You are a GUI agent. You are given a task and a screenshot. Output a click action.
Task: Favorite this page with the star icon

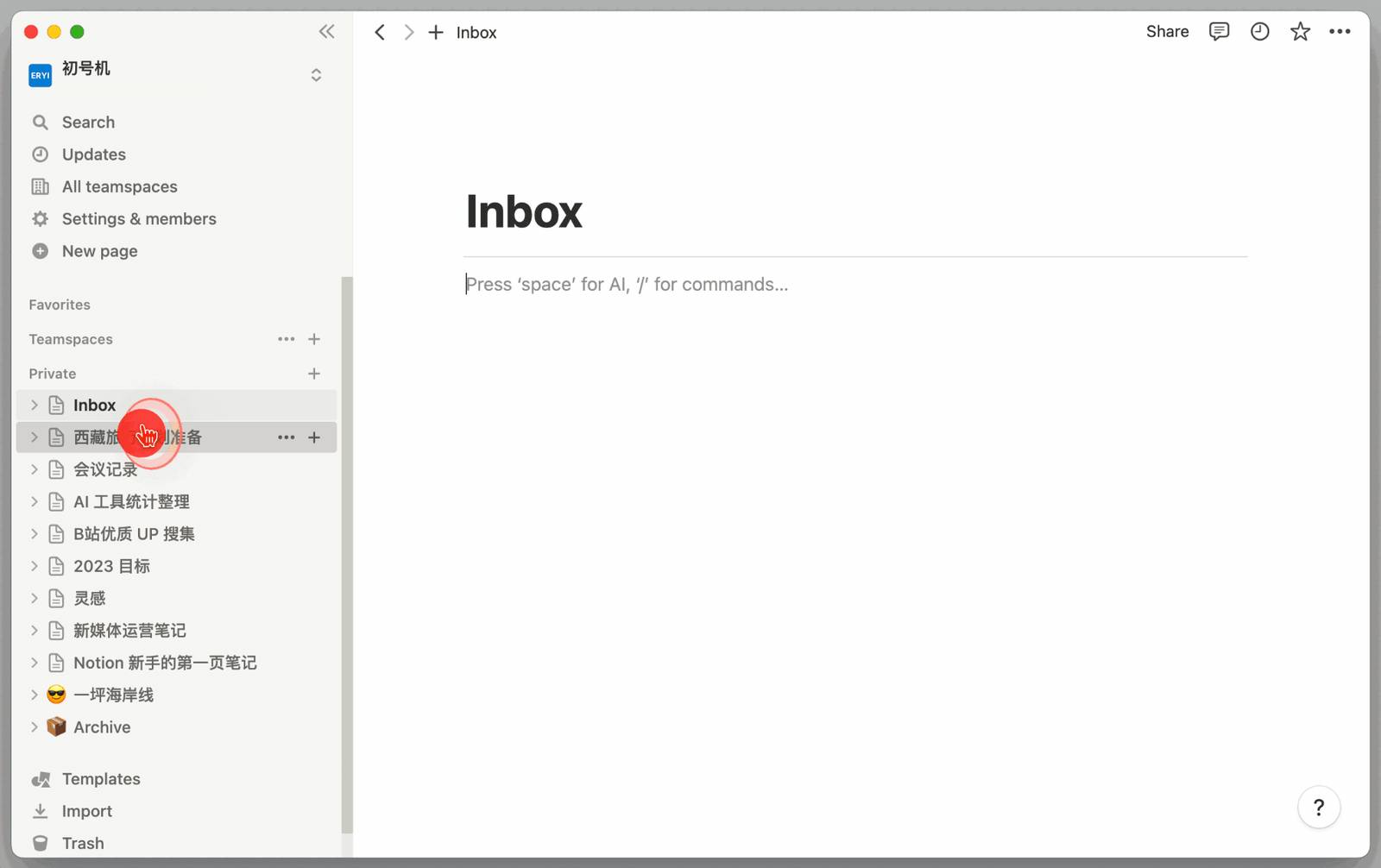[1300, 32]
